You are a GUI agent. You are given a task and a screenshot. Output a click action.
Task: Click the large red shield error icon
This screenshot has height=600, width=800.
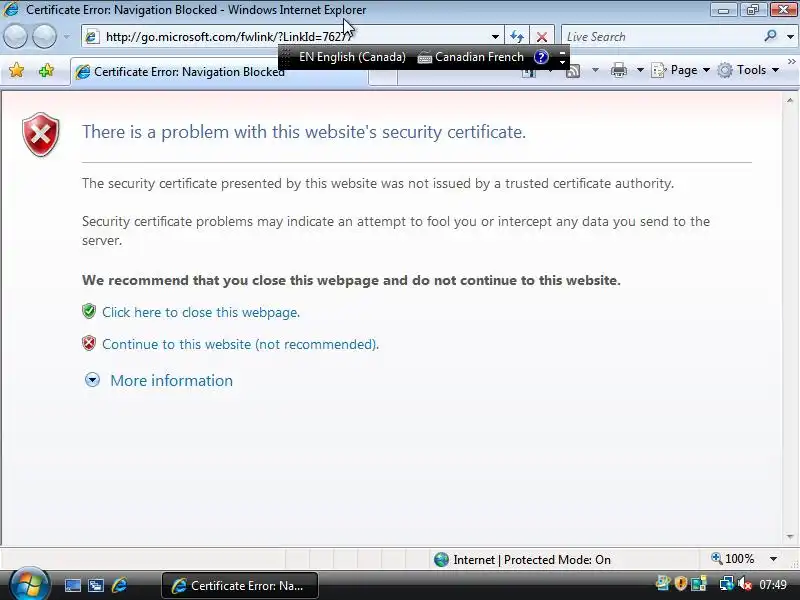41,134
